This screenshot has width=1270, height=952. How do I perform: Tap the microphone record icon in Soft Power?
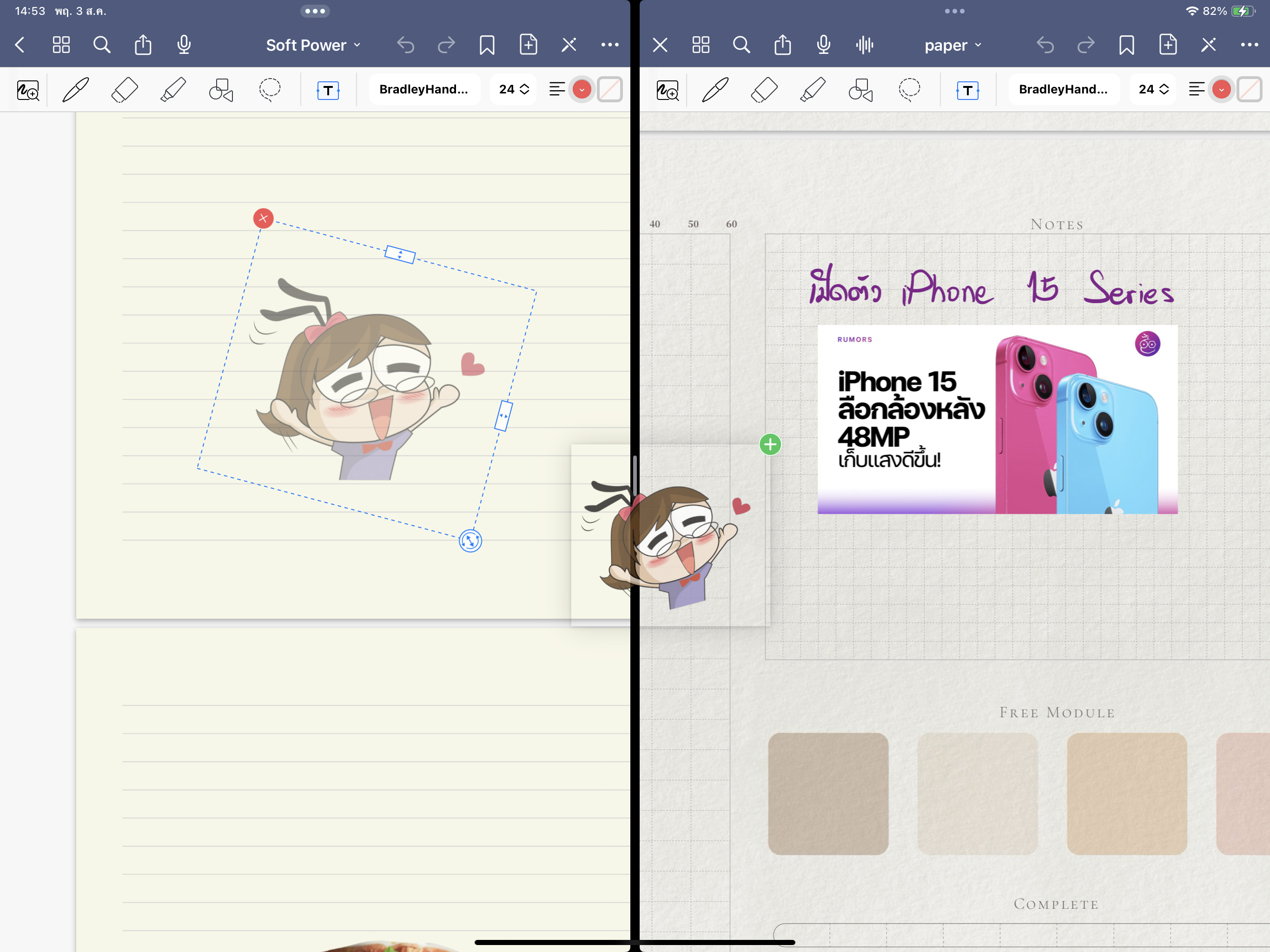click(x=184, y=45)
